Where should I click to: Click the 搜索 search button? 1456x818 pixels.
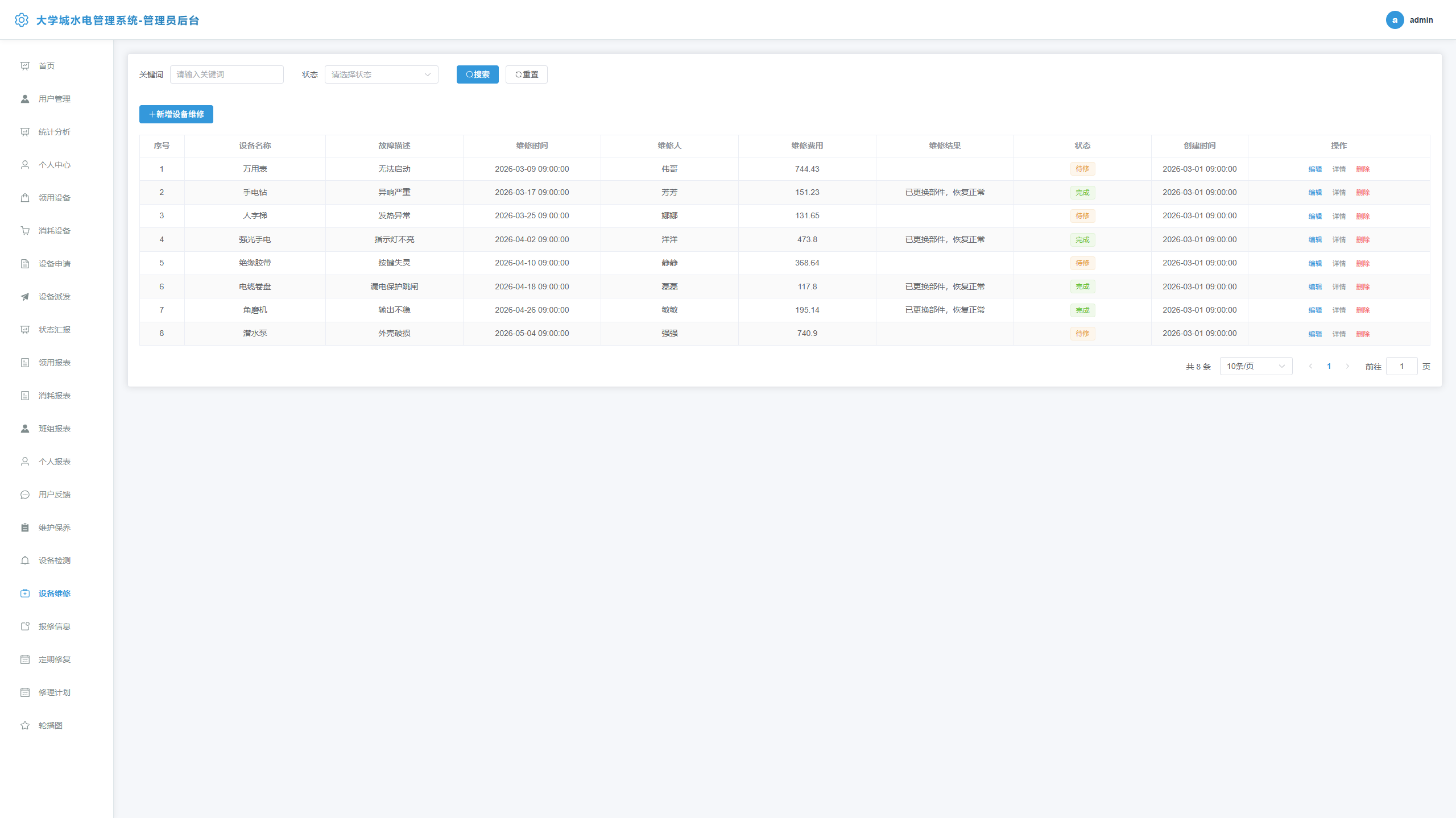click(x=477, y=74)
